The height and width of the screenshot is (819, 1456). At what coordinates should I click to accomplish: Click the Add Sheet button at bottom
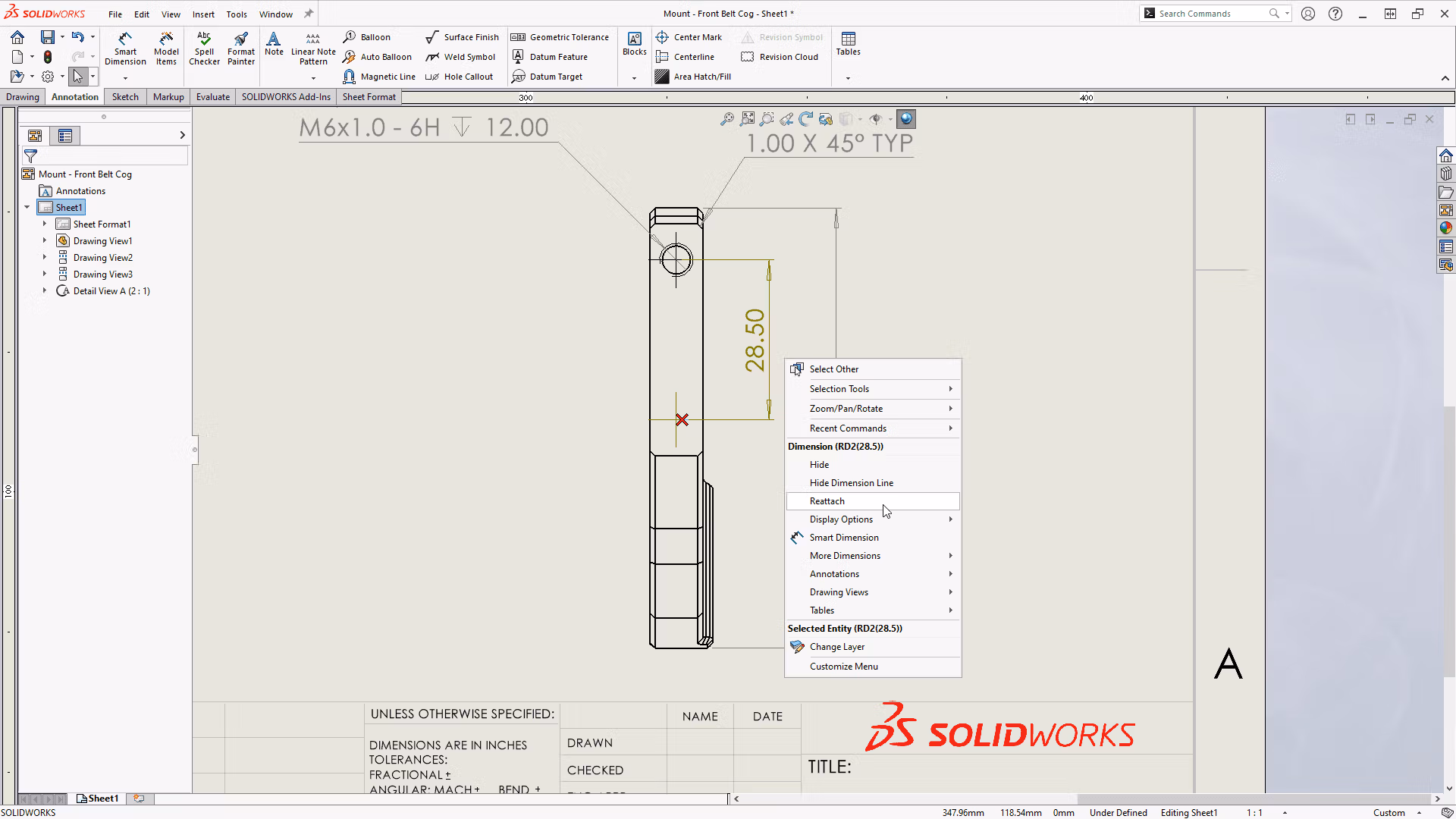click(x=139, y=799)
